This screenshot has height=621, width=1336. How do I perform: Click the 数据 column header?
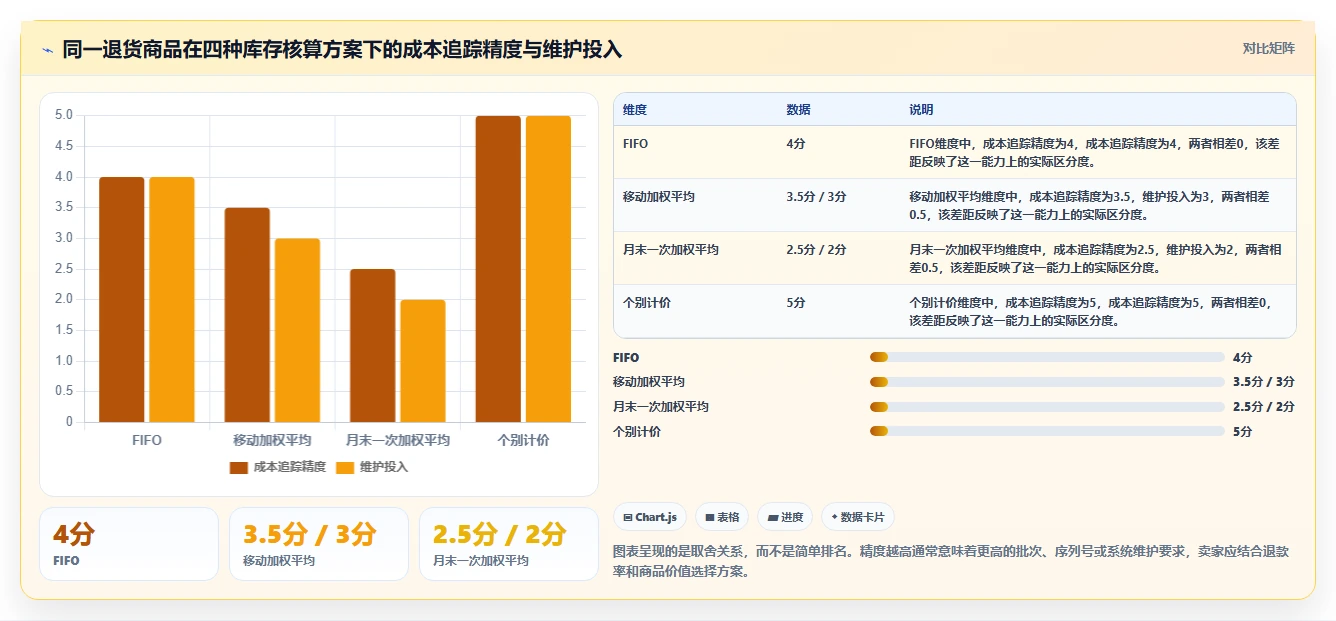tap(799, 110)
